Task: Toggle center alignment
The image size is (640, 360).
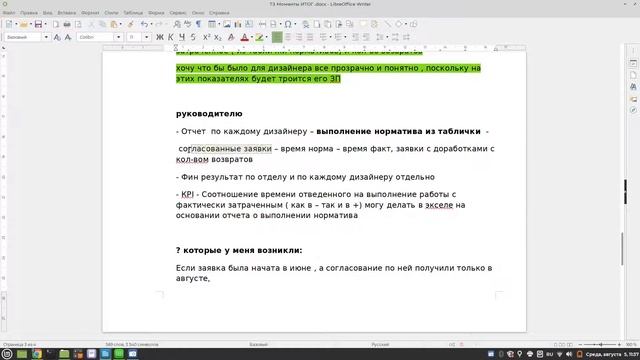Action: coord(288,37)
